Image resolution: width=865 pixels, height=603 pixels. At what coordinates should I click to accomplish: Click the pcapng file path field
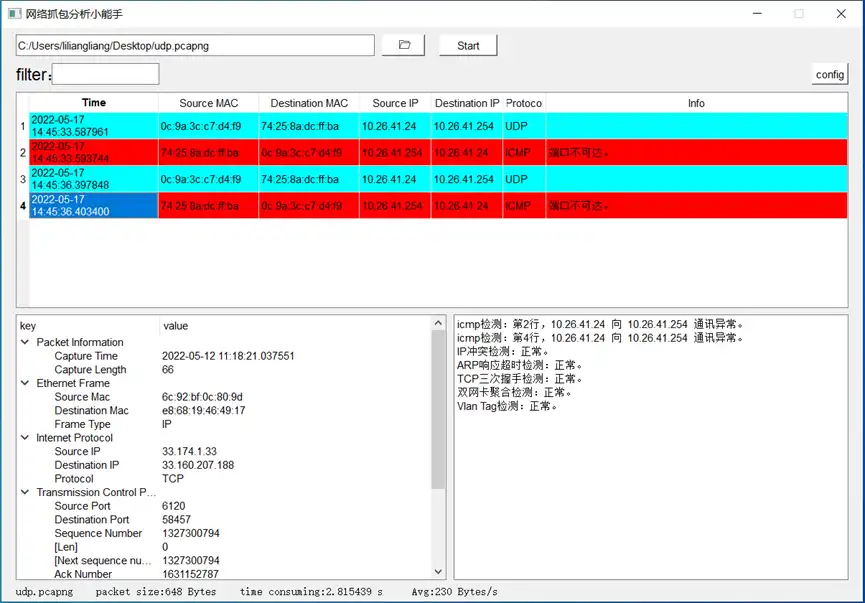(194, 45)
